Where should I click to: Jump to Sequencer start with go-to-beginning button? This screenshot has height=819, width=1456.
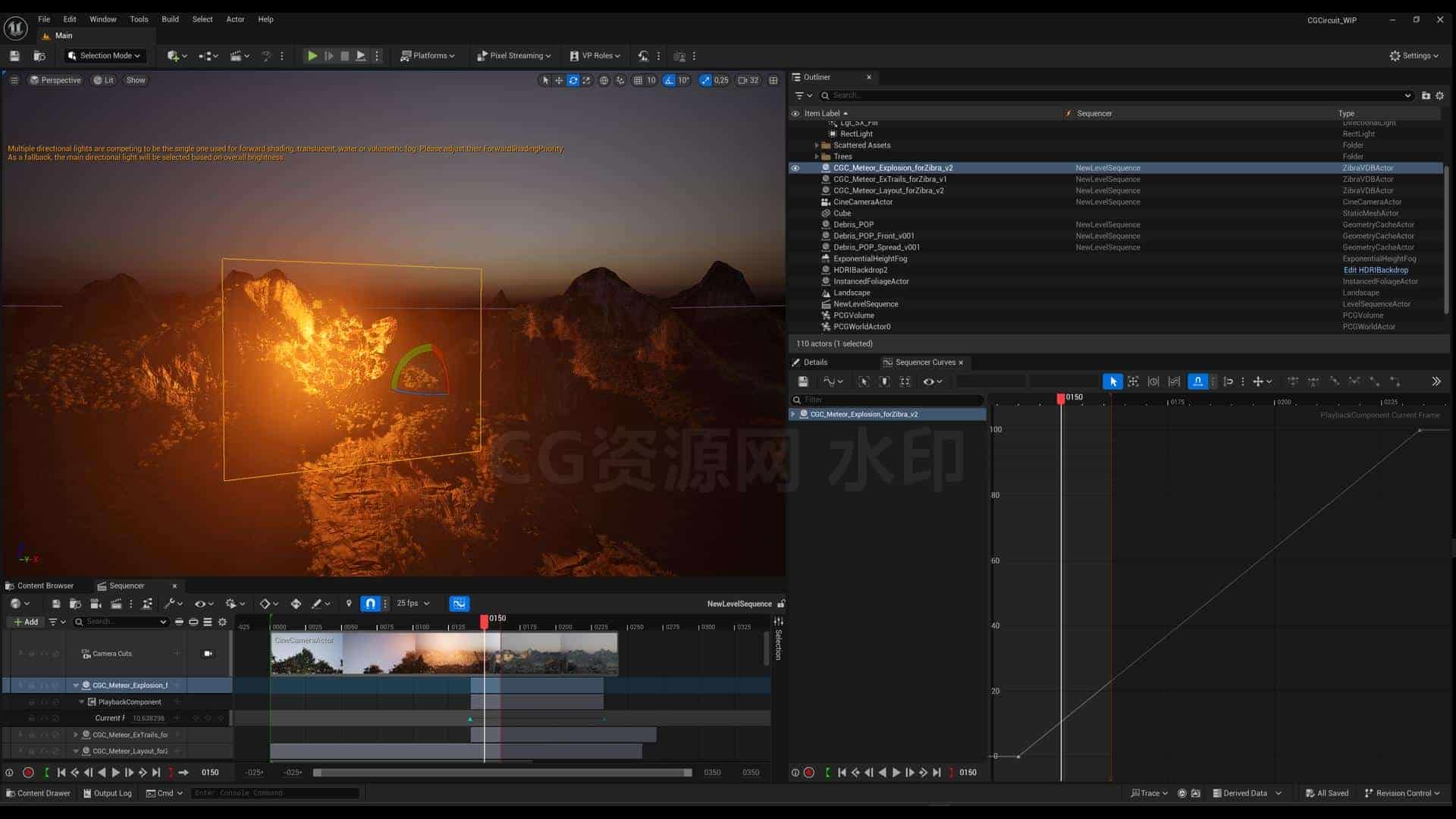tap(61, 773)
